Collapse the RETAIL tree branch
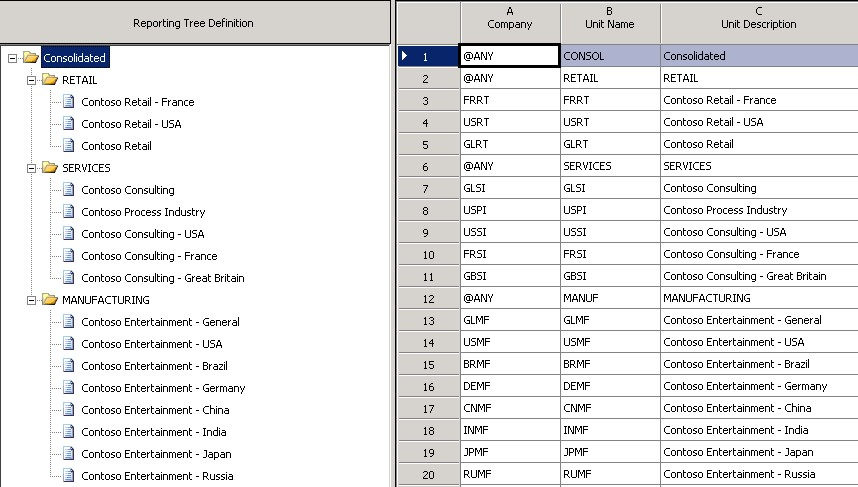The width and height of the screenshot is (858, 487). pos(31,80)
